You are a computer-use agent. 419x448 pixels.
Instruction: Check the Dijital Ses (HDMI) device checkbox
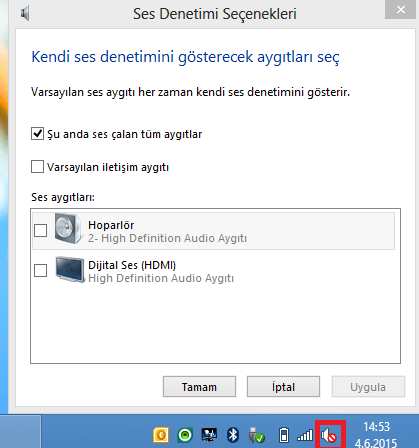pyautogui.click(x=41, y=270)
